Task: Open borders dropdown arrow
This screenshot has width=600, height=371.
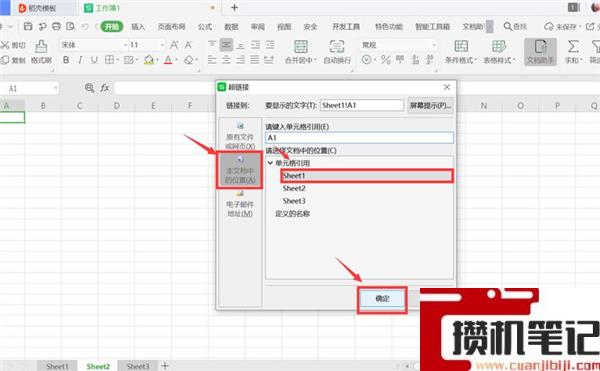Action: [117, 60]
